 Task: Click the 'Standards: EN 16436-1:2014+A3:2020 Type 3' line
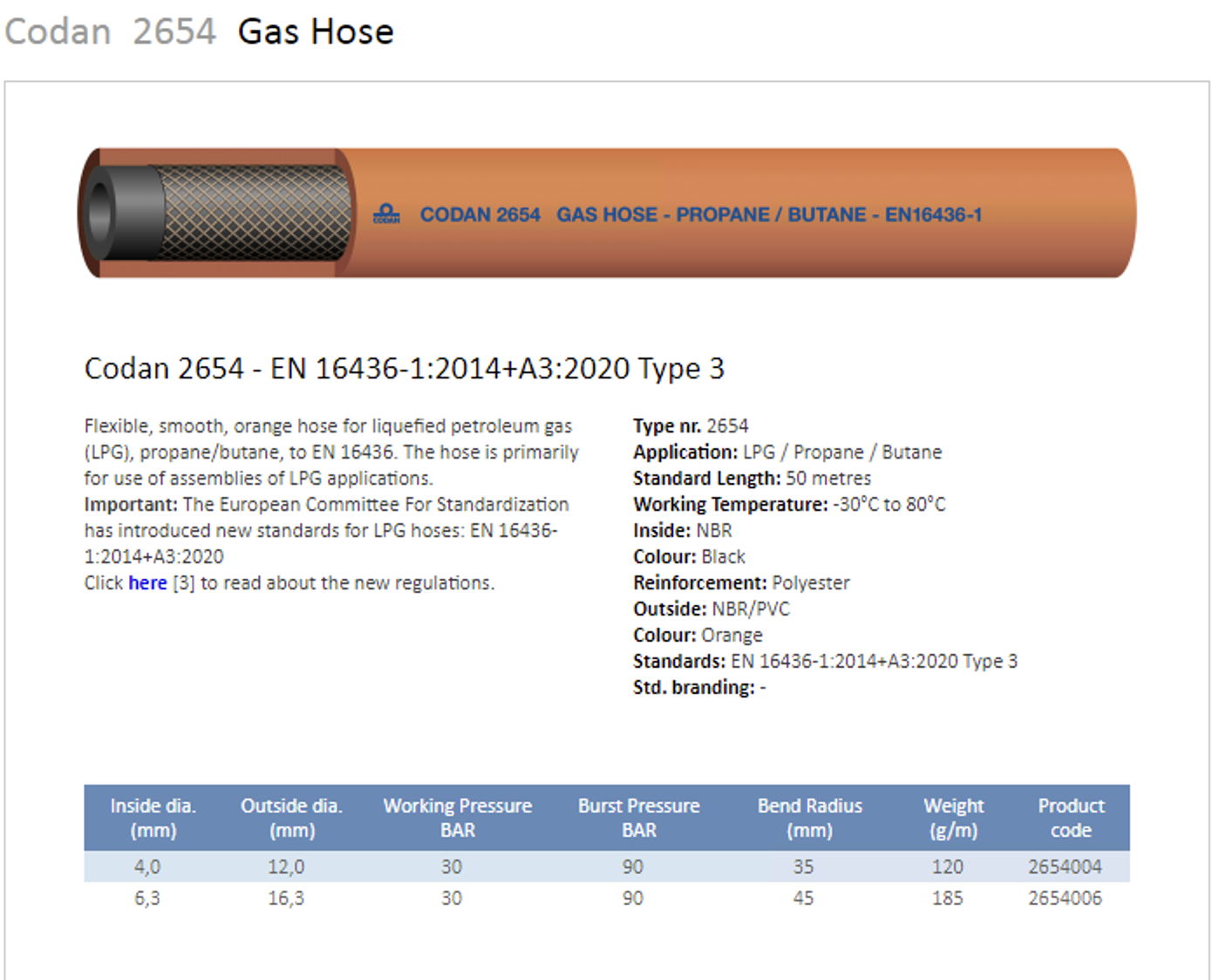coord(825,662)
